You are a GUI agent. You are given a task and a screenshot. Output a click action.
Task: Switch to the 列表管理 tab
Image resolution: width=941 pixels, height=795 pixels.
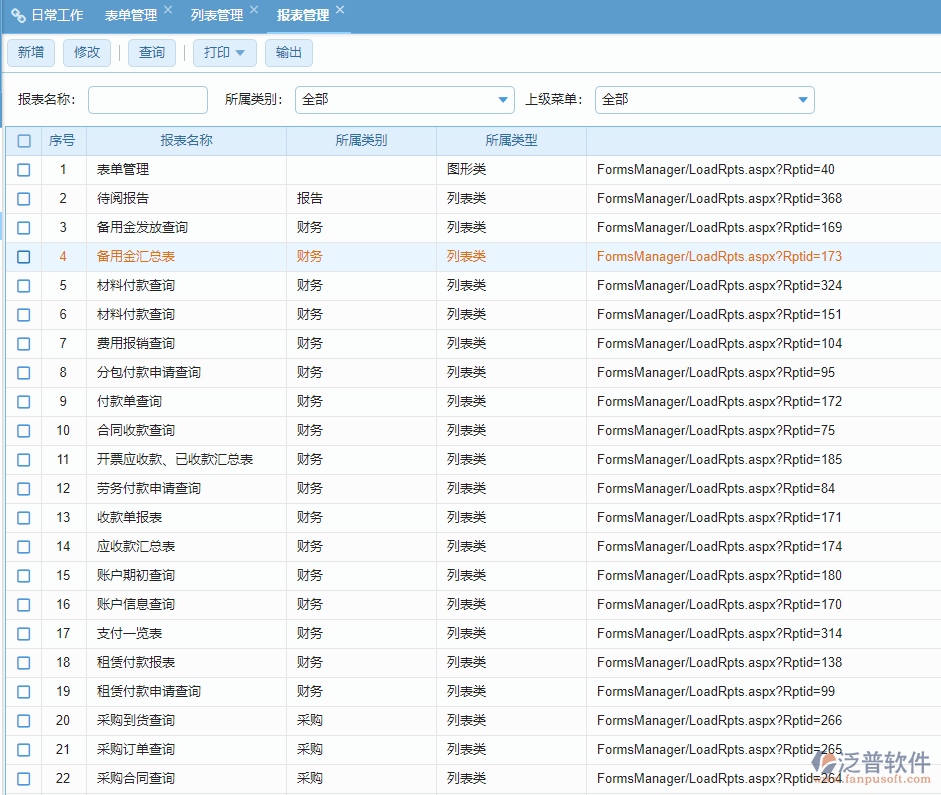click(x=219, y=15)
